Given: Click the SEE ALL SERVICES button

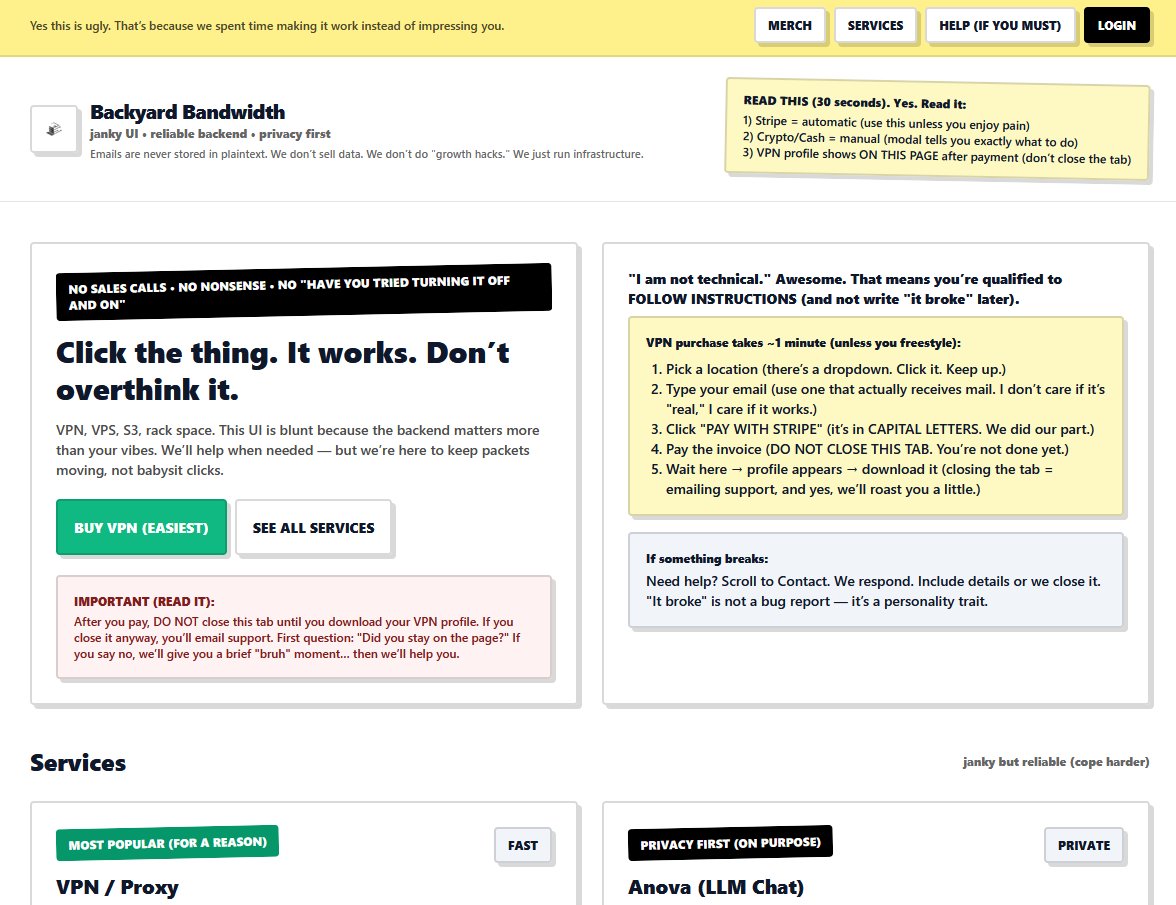Looking at the screenshot, I should (x=314, y=527).
